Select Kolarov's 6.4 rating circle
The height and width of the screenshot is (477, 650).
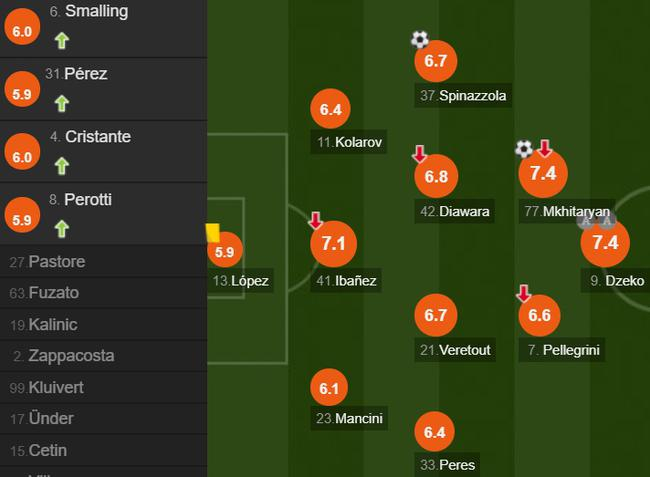pos(331,109)
